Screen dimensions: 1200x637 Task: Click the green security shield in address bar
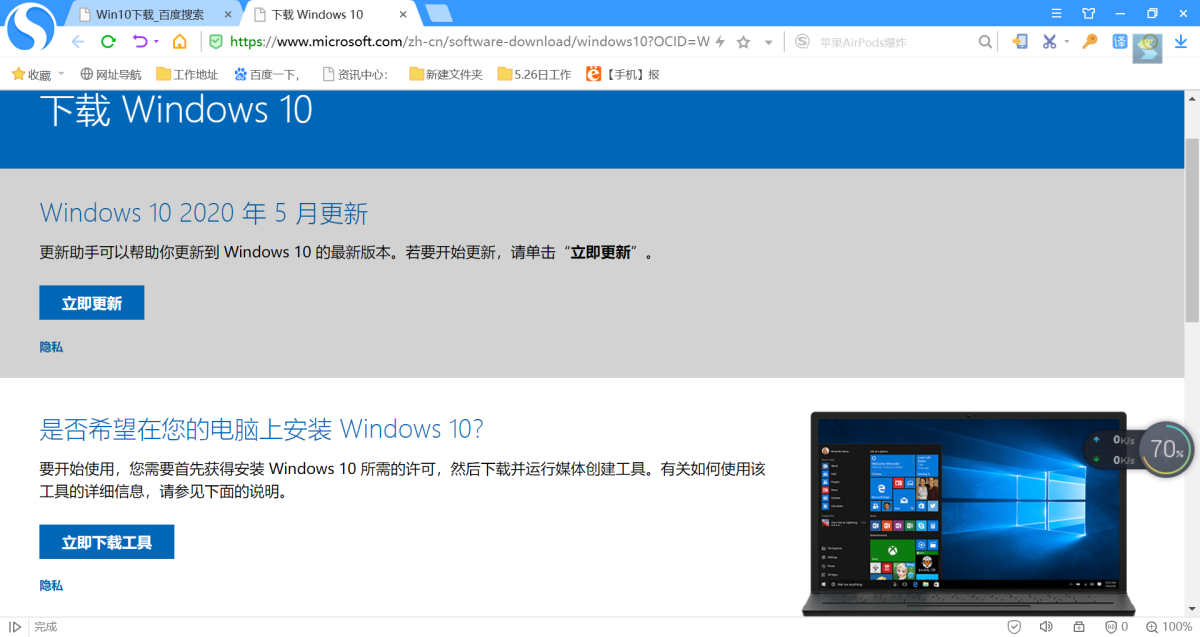(x=215, y=42)
